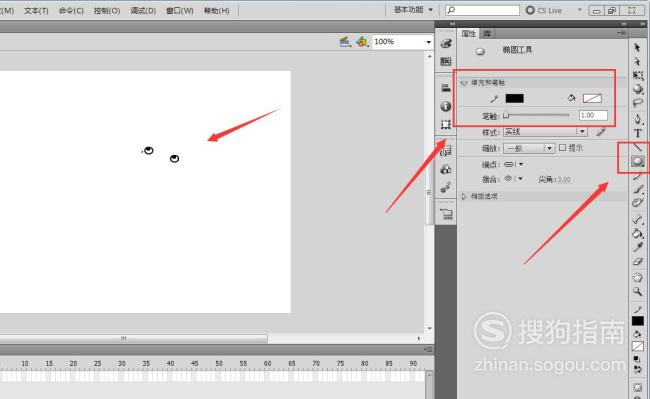Open the 调试(D) menu
Screen dimensions: 650x399
click(x=143, y=11)
